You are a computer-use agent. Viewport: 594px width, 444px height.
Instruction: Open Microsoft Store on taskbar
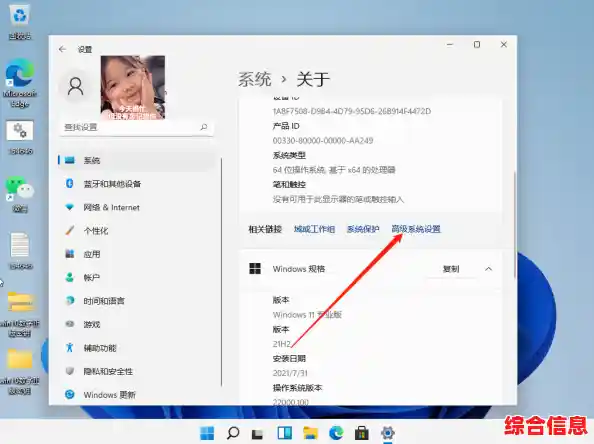click(x=362, y=433)
